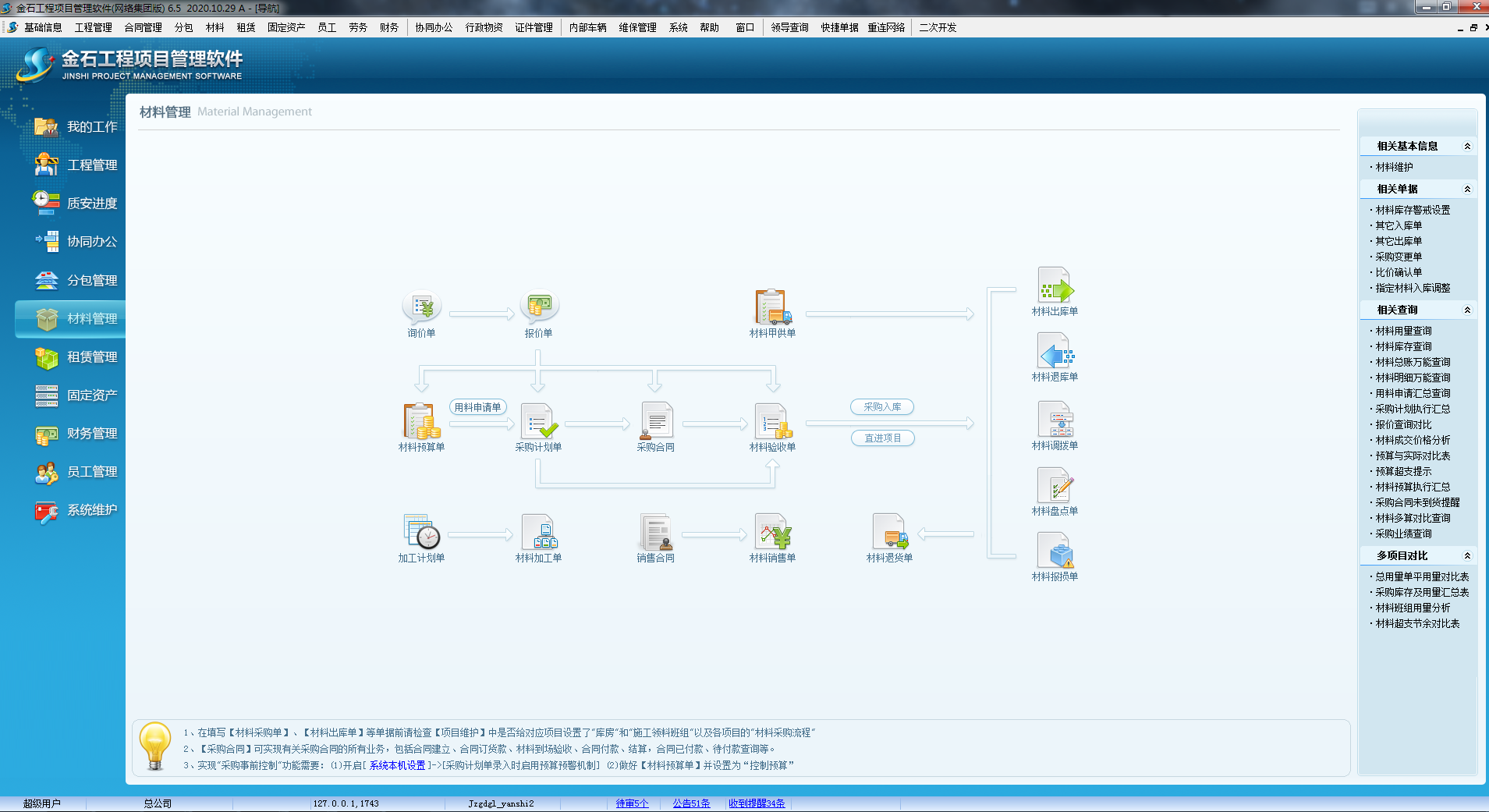Open the 合同管理 menu
The image size is (1489, 812).
[143, 27]
